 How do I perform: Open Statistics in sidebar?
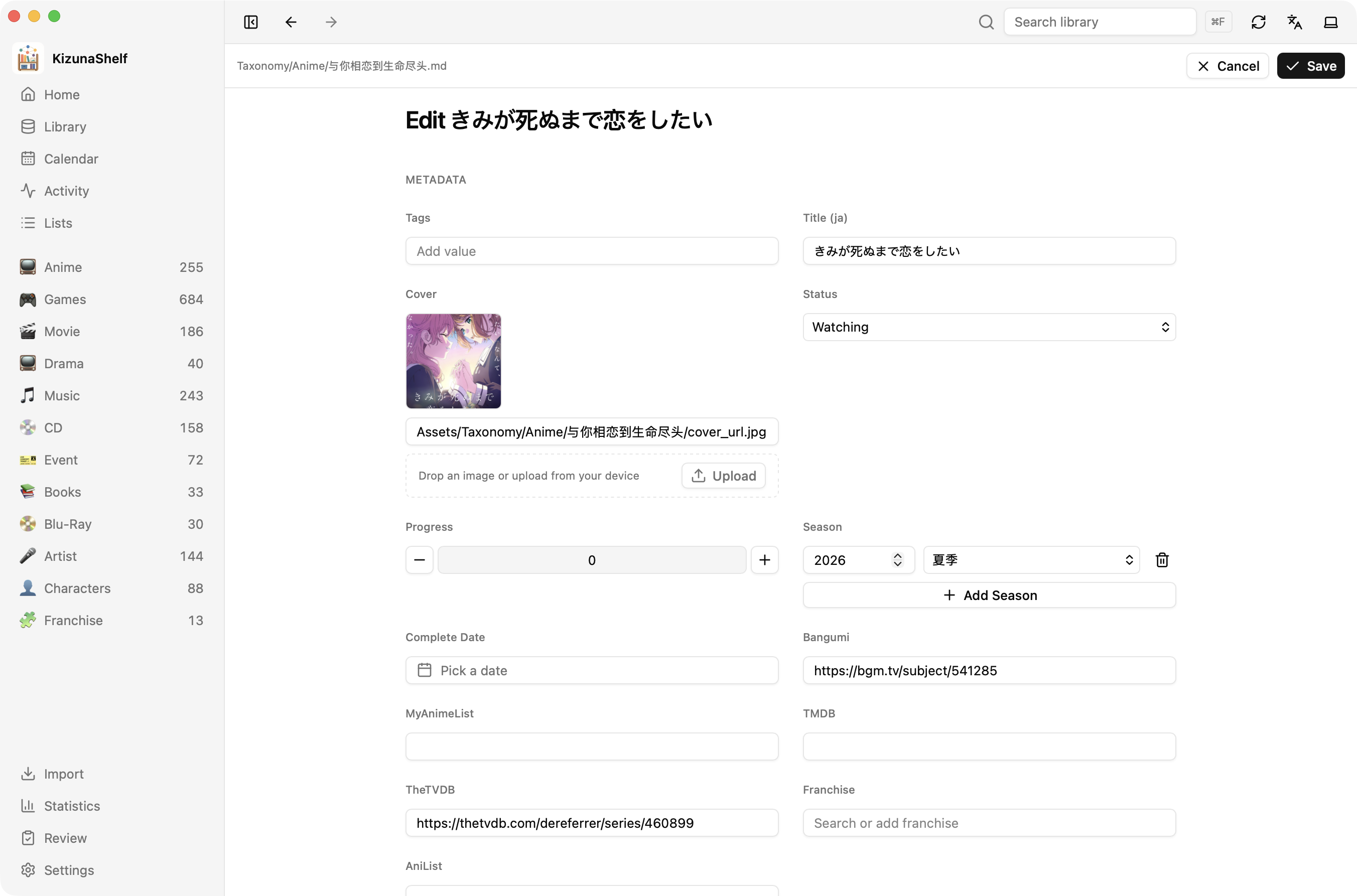(x=111, y=806)
